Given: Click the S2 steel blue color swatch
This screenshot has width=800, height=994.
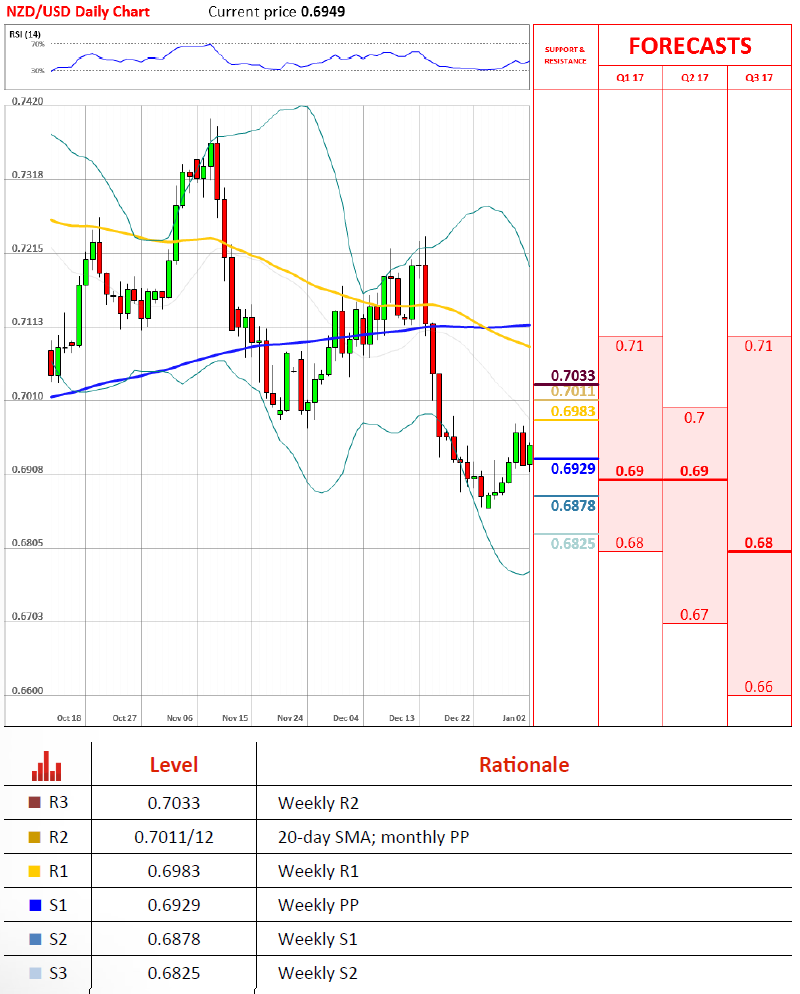Looking at the screenshot, I should (35, 939).
